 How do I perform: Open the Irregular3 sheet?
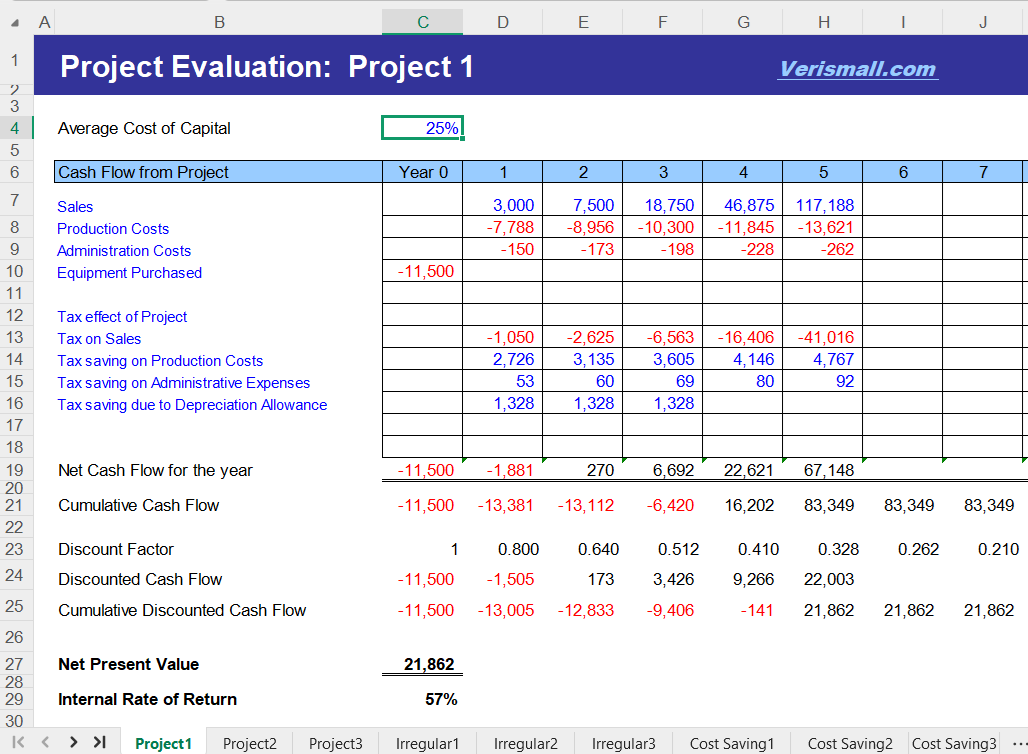pyautogui.click(x=623, y=743)
